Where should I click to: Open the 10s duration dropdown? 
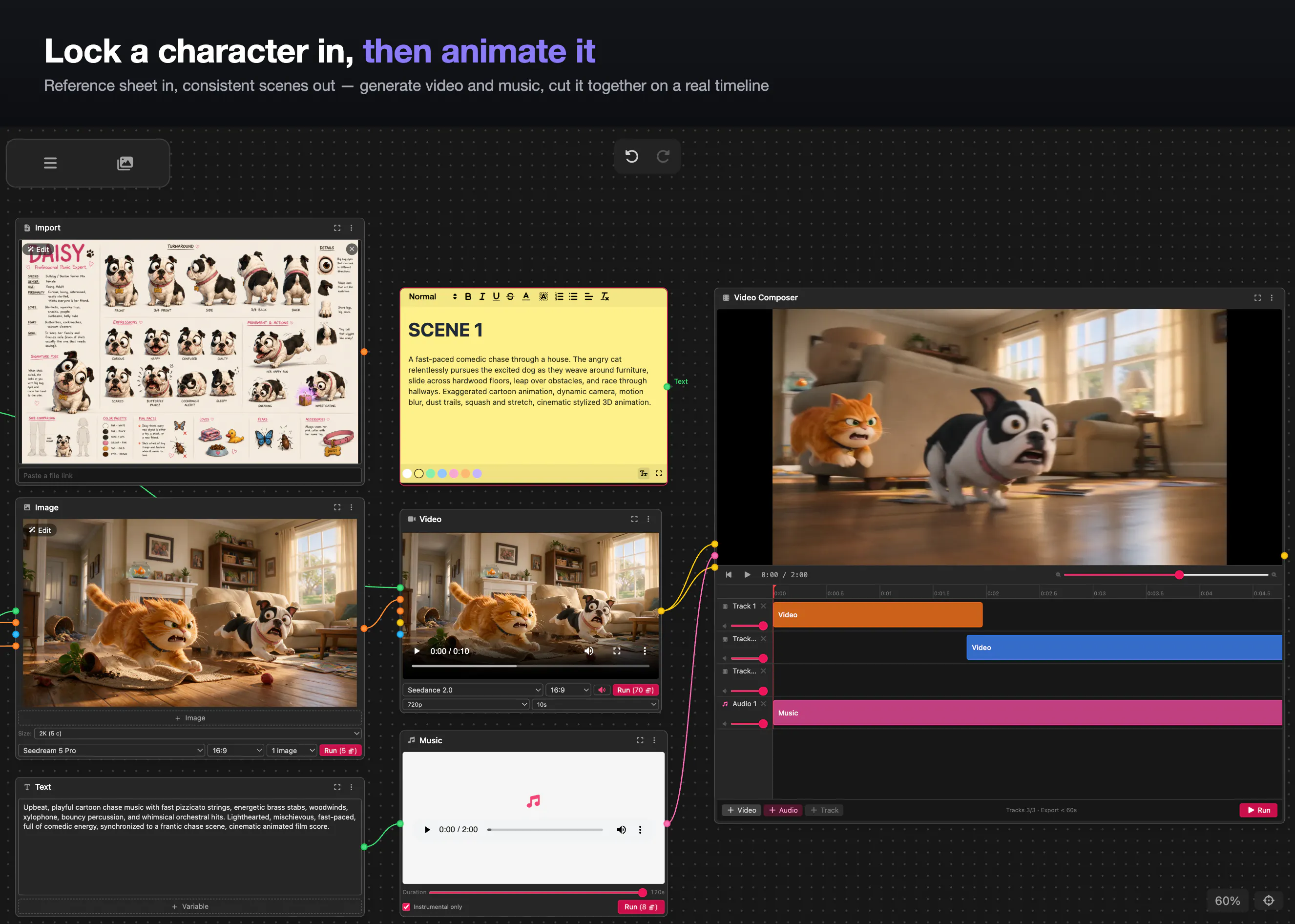(x=595, y=704)
